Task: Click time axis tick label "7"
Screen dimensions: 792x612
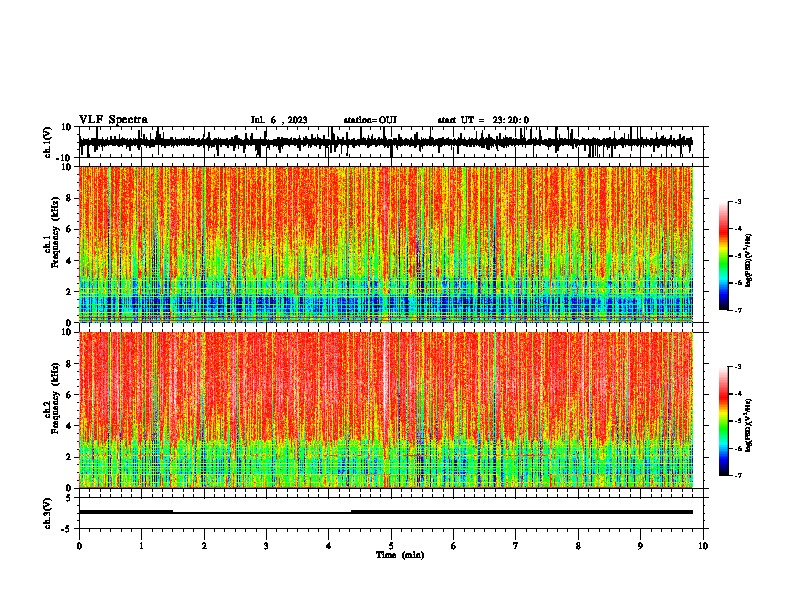Action: click(516, 546)
